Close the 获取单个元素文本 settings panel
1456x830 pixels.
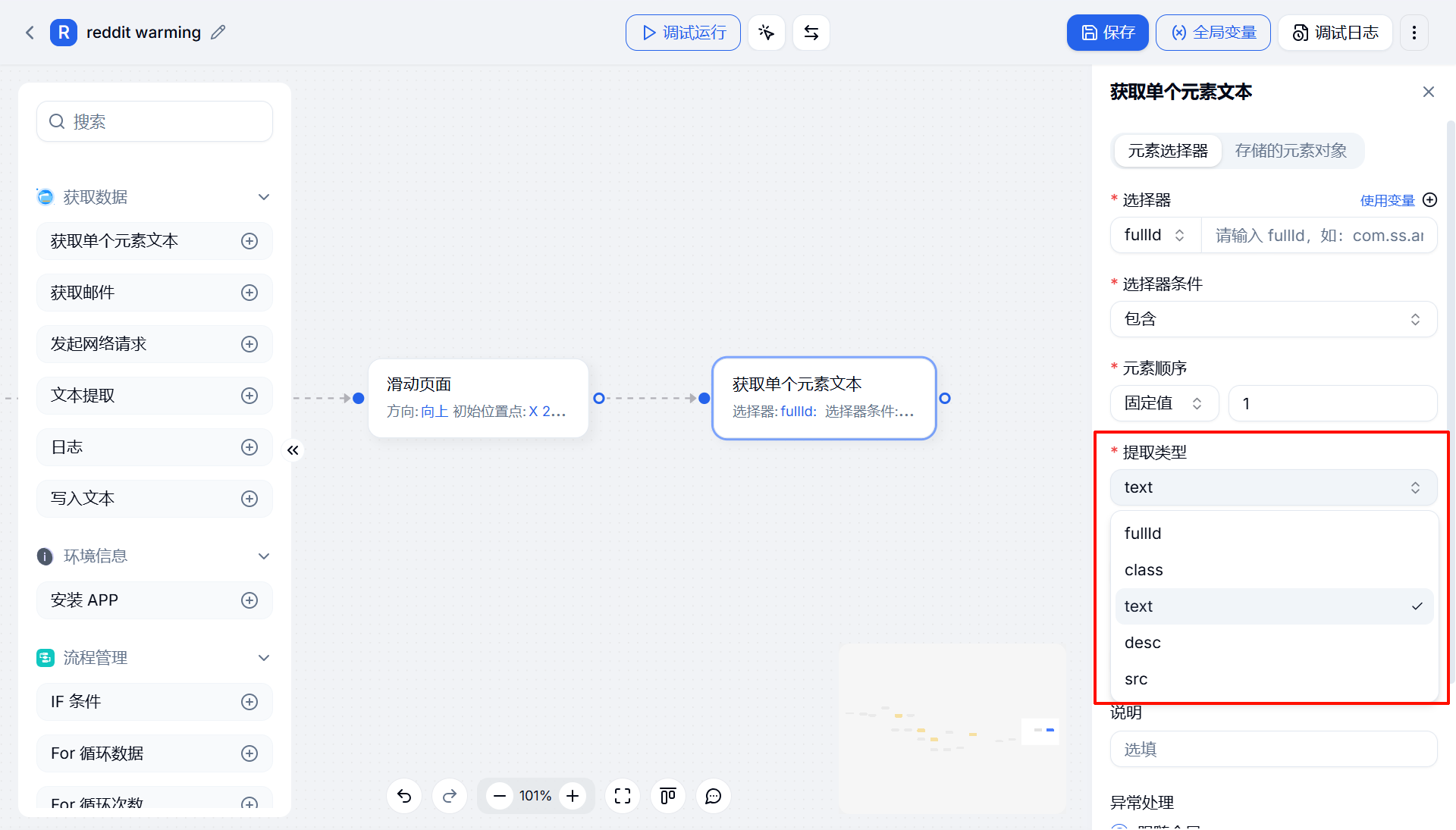tap(1429, 92)
